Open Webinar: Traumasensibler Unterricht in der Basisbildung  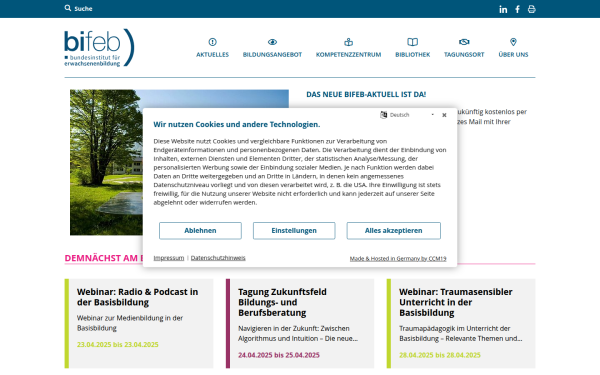pos(455,302)
